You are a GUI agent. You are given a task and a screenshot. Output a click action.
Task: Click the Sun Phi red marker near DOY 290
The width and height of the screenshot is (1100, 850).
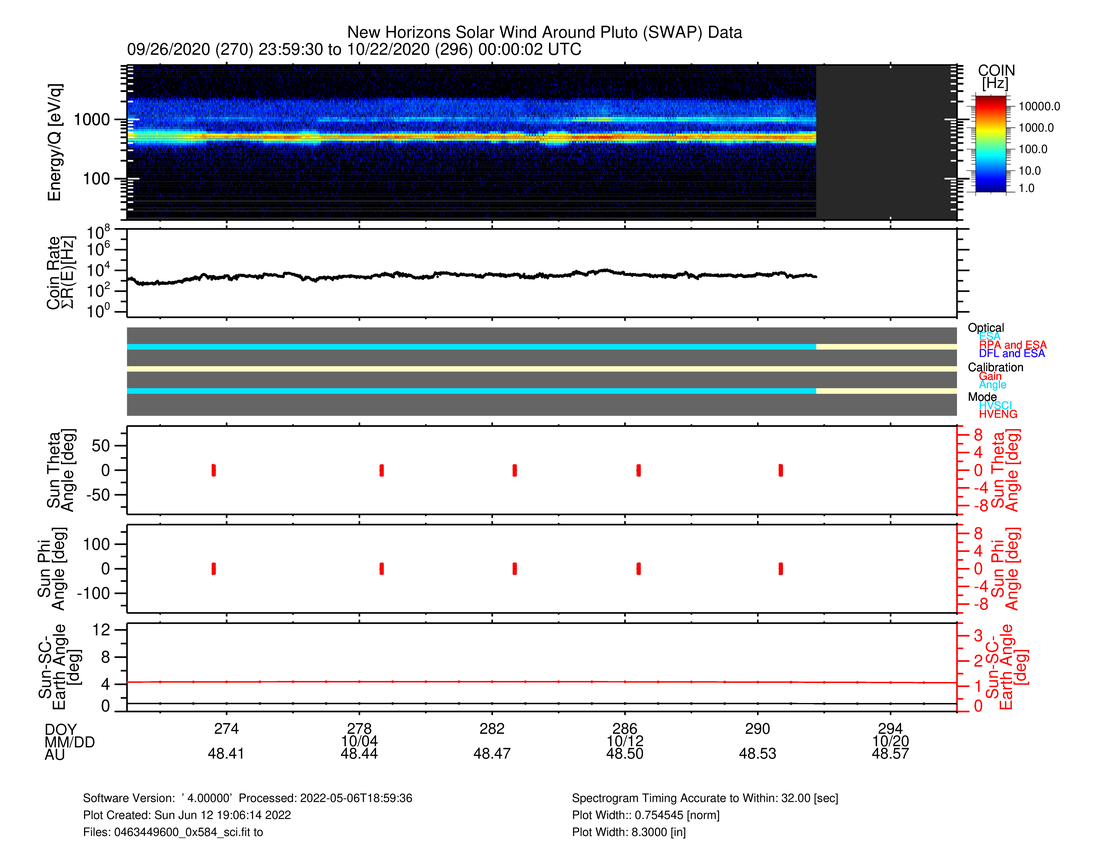tap(780, 568)
